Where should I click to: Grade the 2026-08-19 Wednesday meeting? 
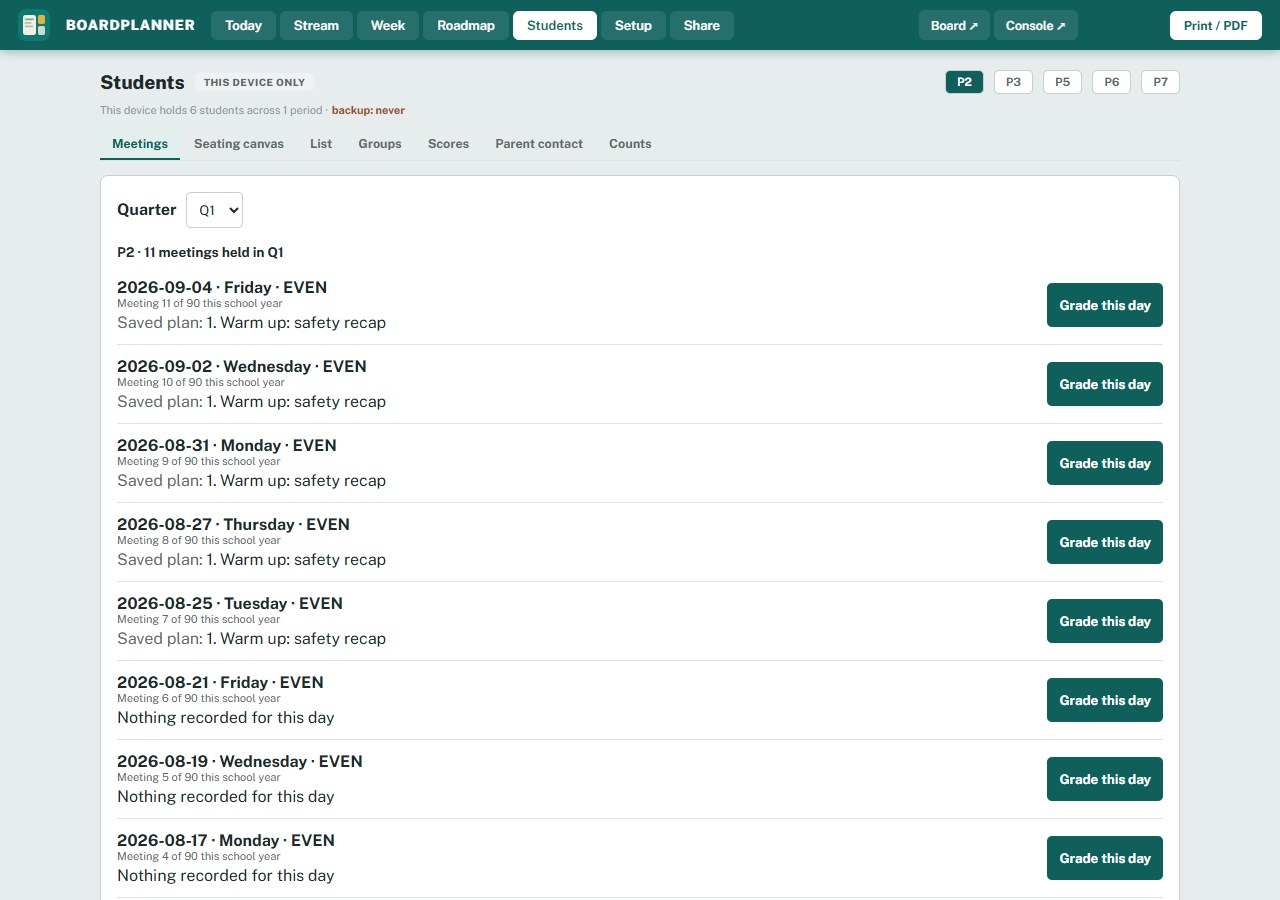(1105, 779)
